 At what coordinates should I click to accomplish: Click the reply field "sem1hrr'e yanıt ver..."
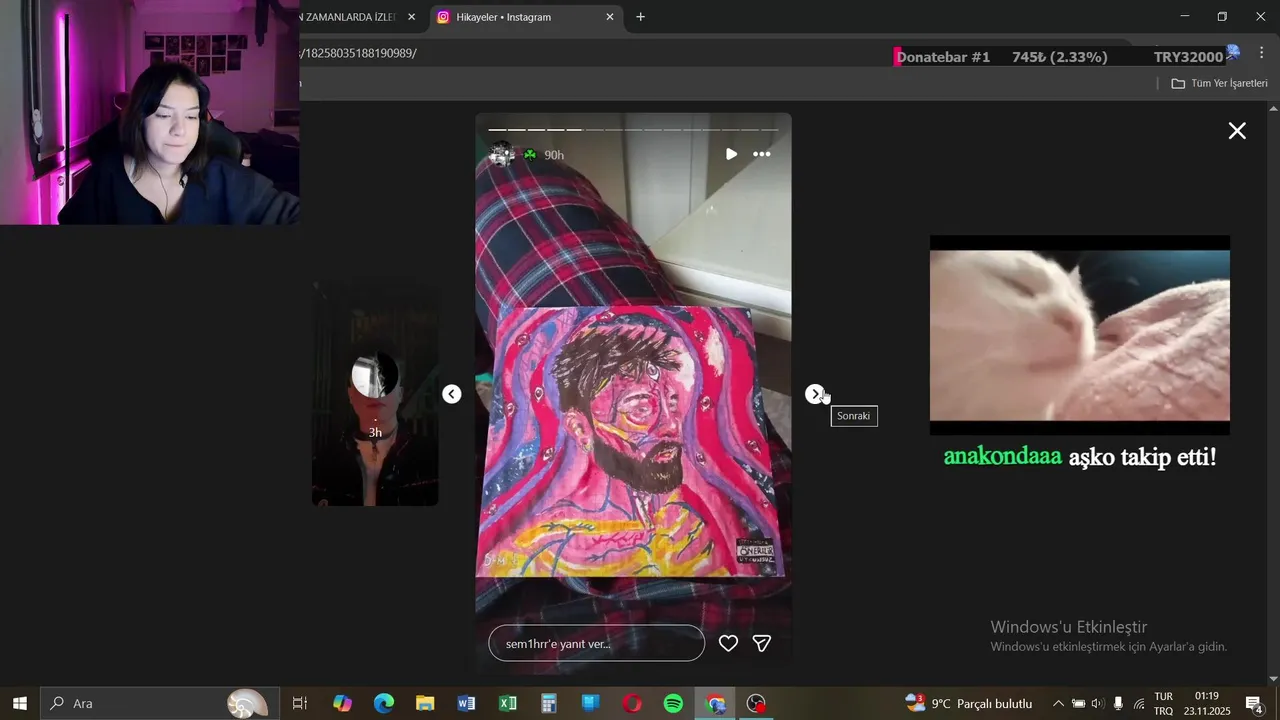click(596, 643)
